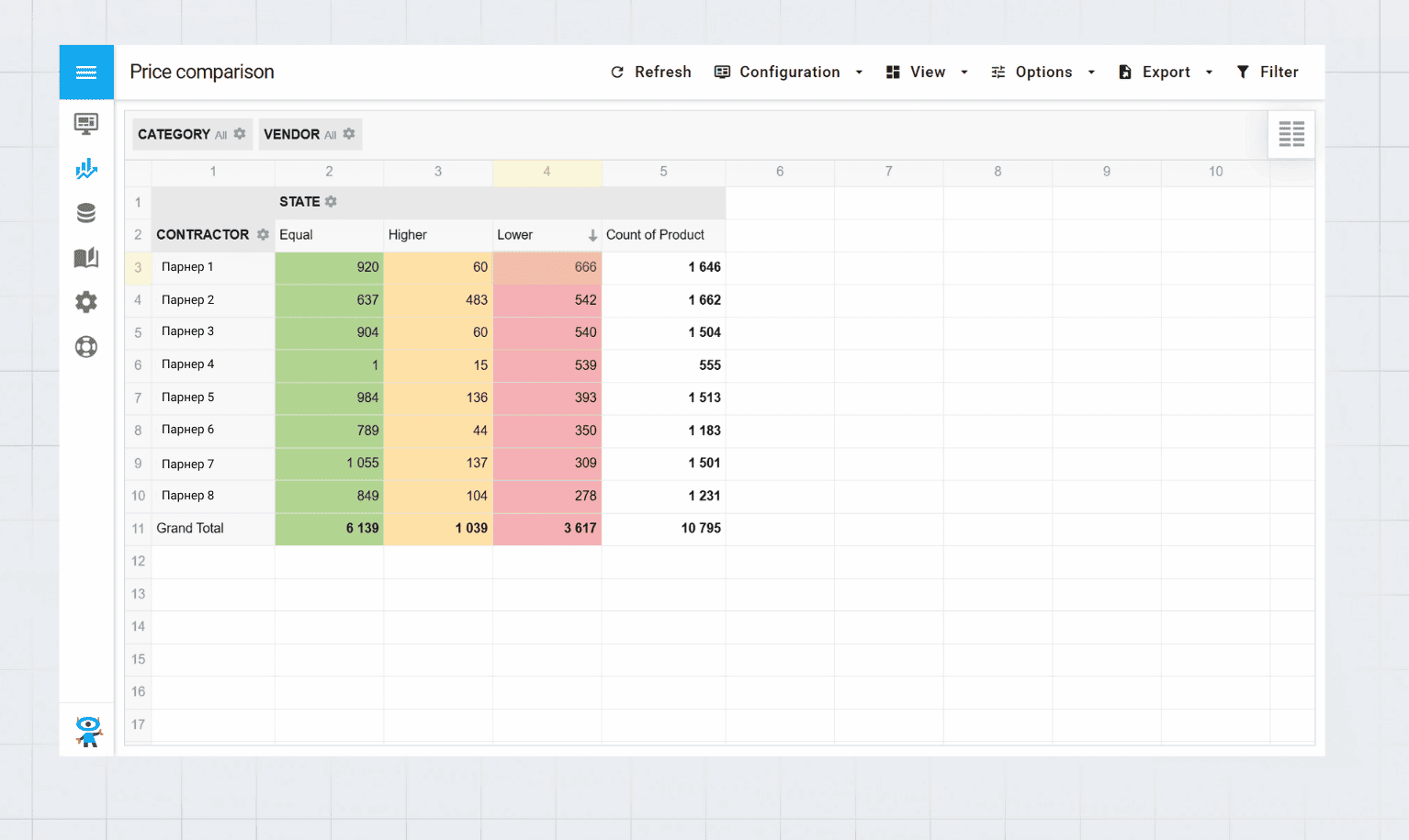Open the sidebar hamburger menu
1409x840 pixels.
coord(85,72)
